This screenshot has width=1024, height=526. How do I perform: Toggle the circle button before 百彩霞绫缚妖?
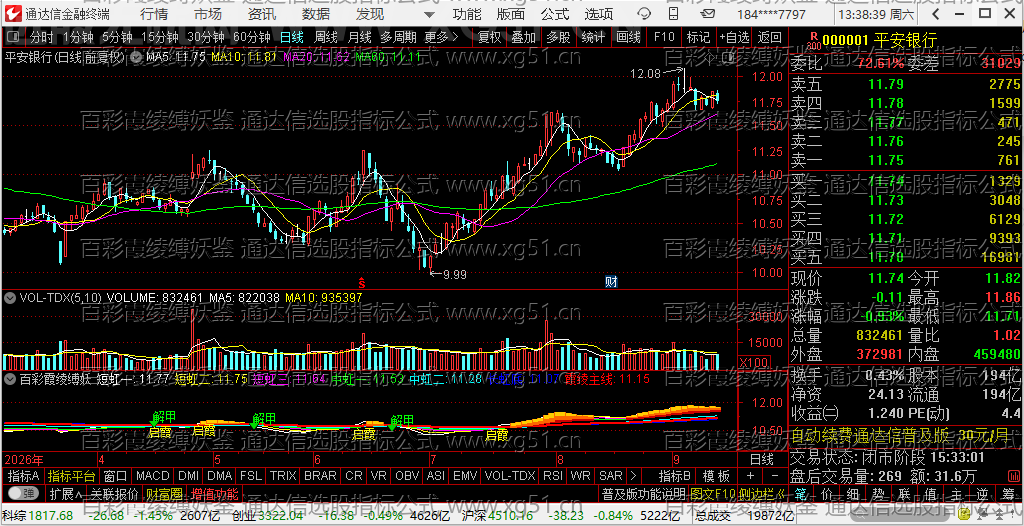click(10, 378)
